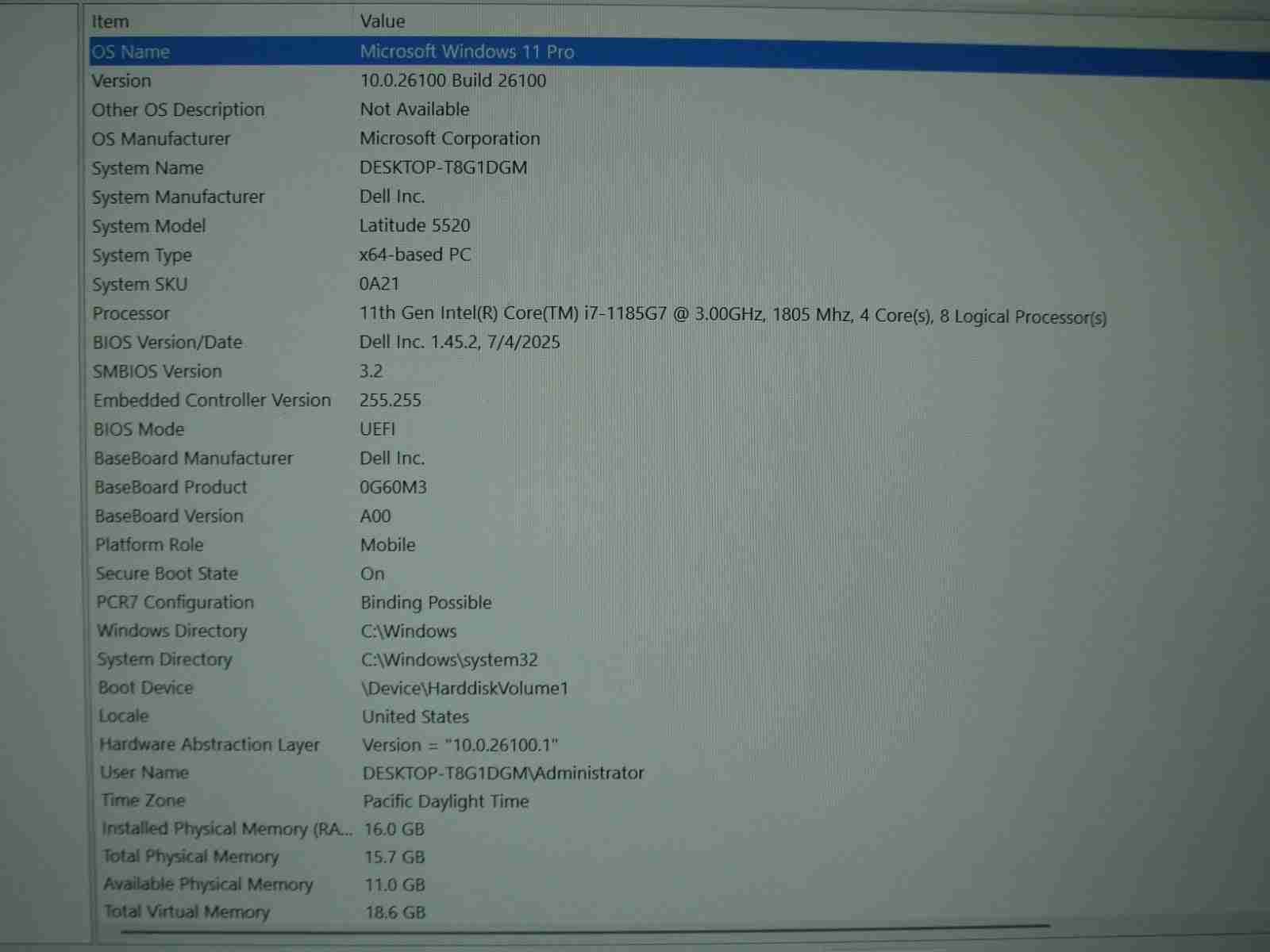Select the BIOS Version/Date row

167,343
